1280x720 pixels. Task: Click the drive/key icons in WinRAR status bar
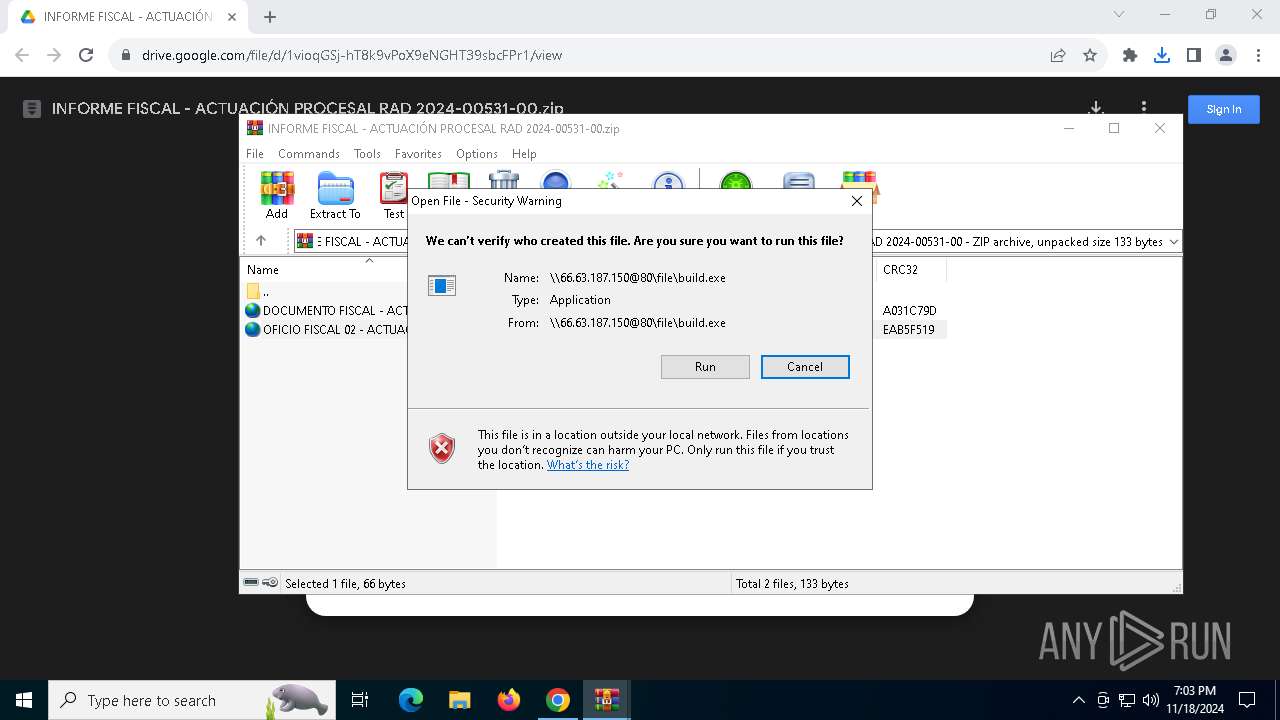261,583
